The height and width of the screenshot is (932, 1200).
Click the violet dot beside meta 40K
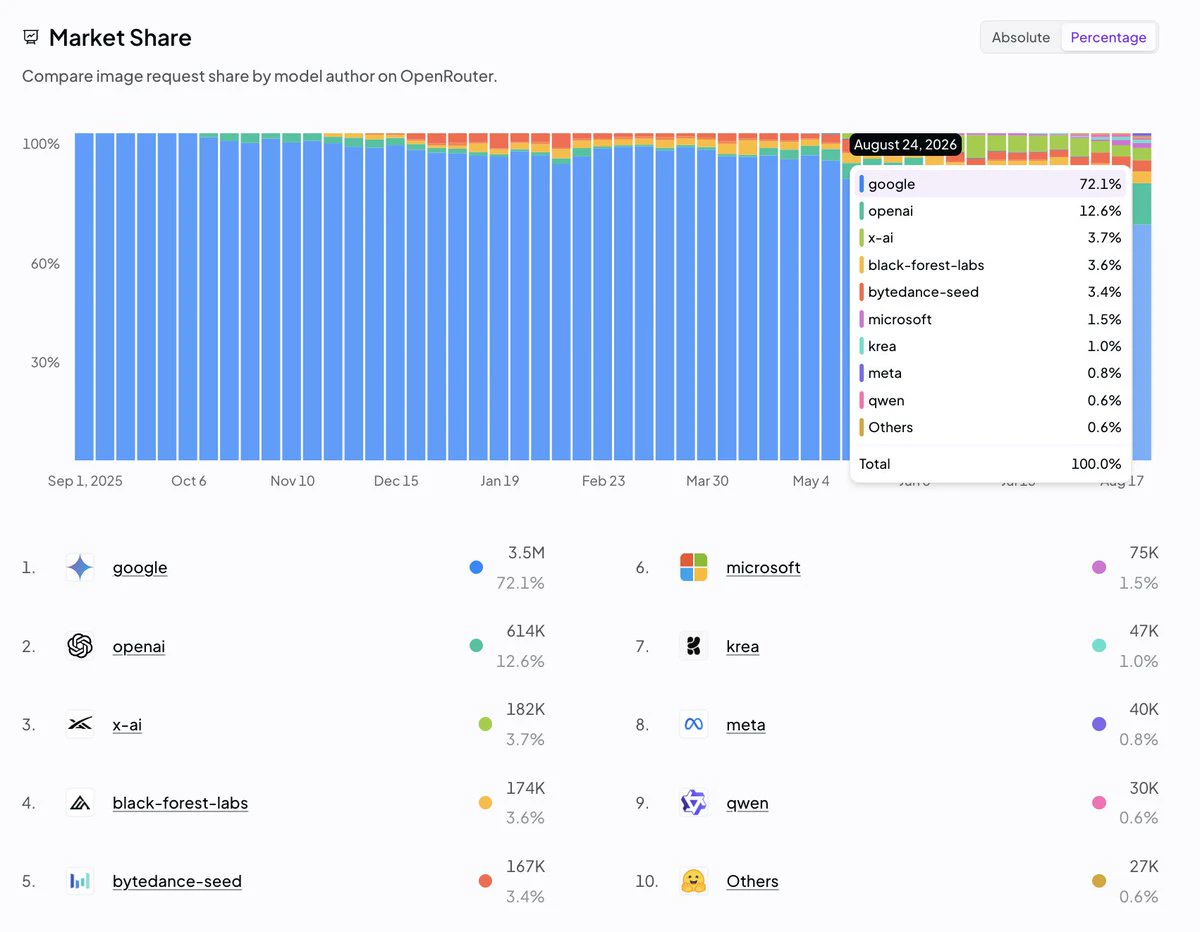point(1099,724)
